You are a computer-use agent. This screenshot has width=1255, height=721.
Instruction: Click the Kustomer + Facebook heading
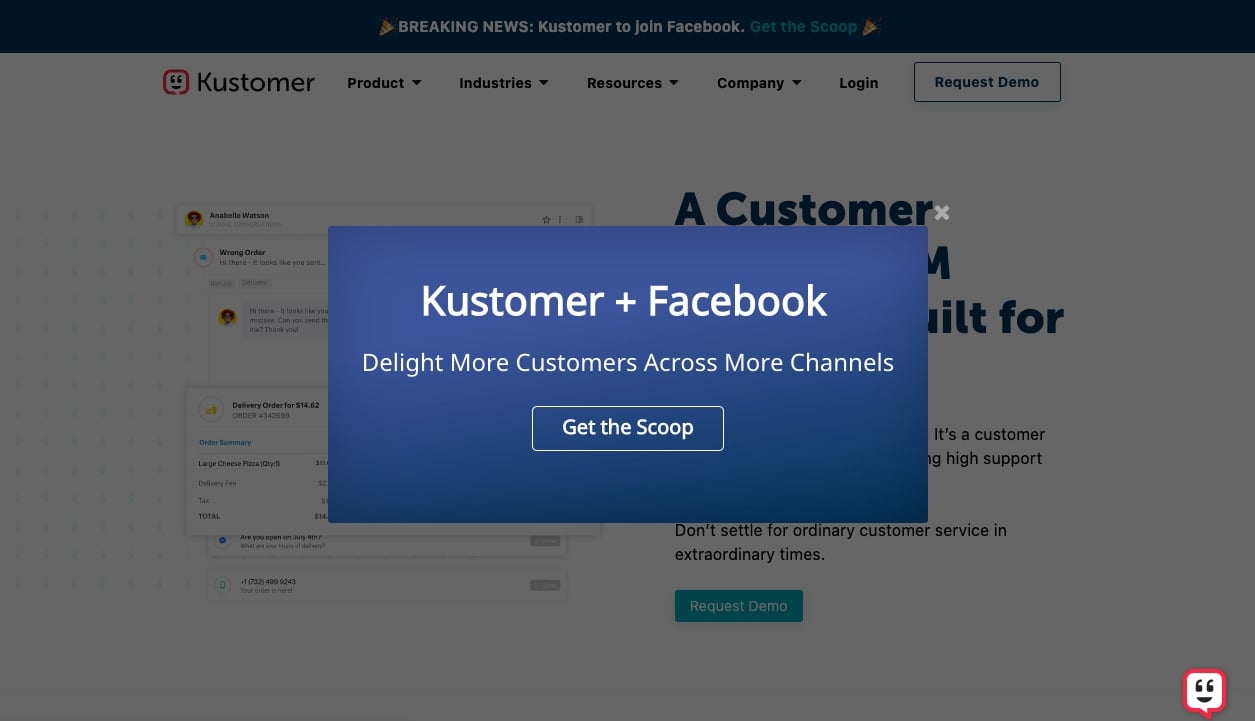[x=624, y=301]
